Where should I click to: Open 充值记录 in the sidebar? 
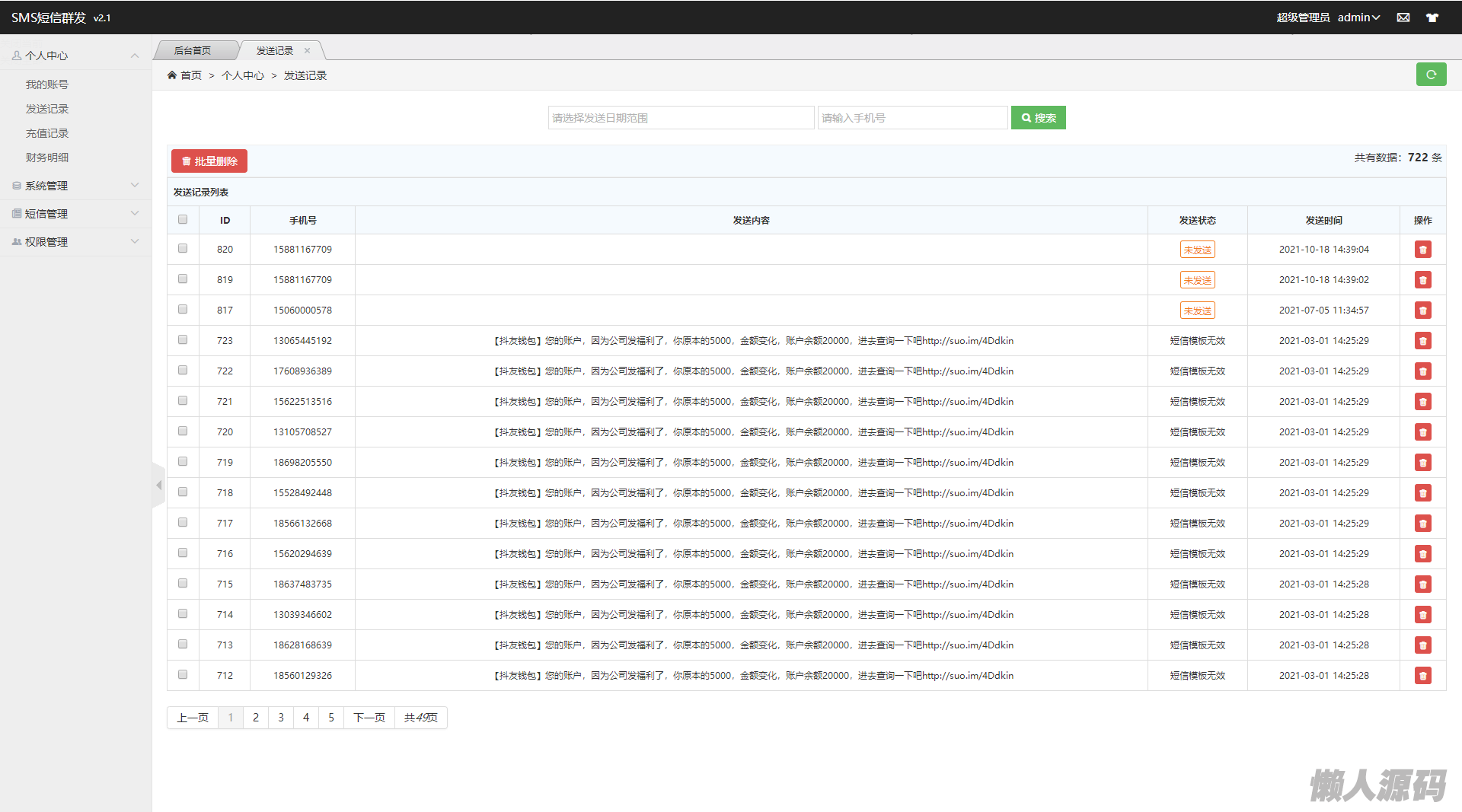[47, 133]
